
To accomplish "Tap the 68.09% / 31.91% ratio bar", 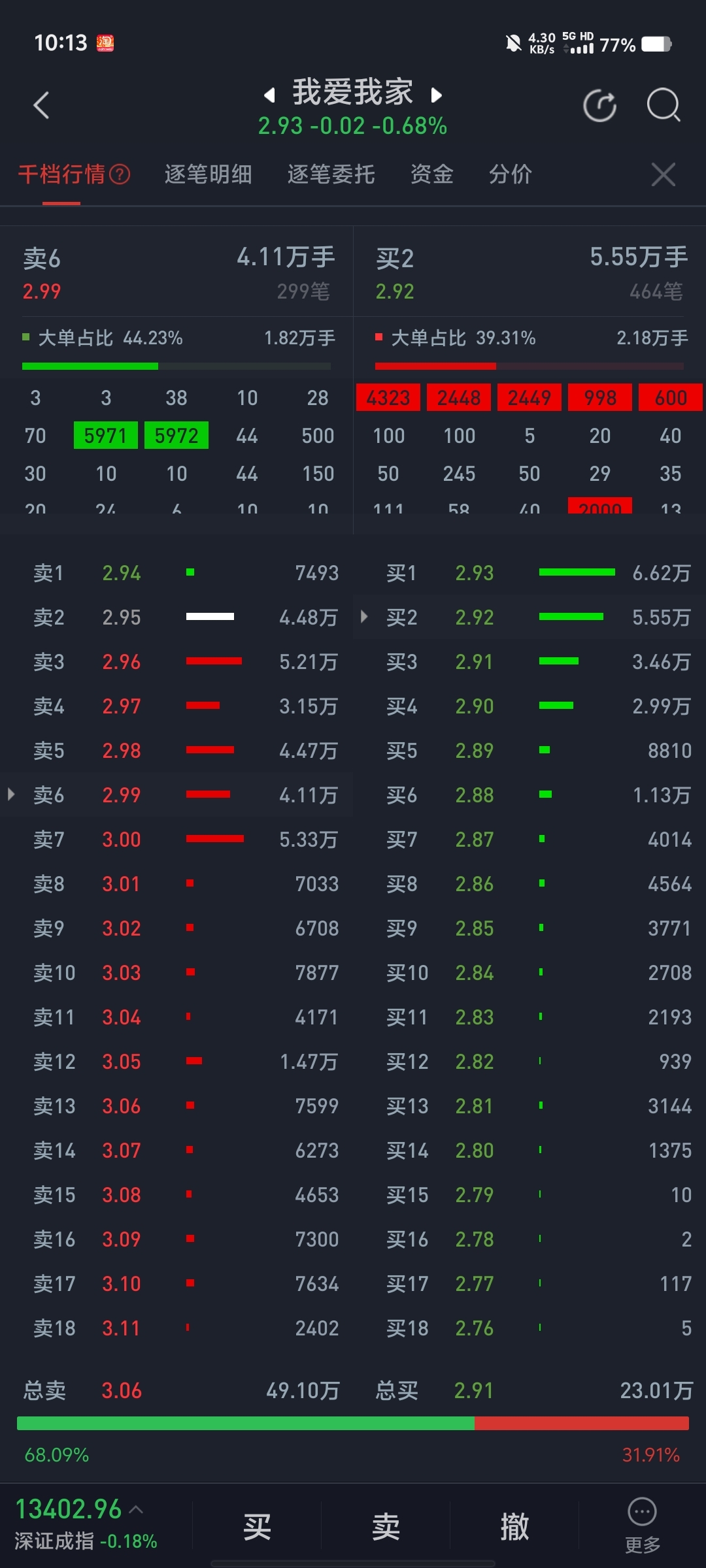I will pyautogui.click(x=353, y=1424).
